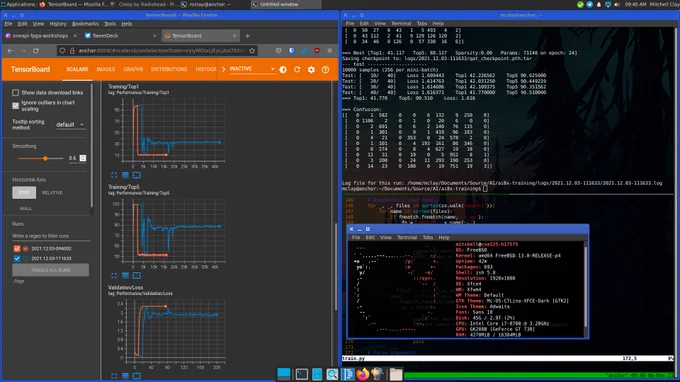Click chevron to reveal more TensorBoard tabs
Screen dimensions: 680x382
pyautogui.click(x=223, y=69)
